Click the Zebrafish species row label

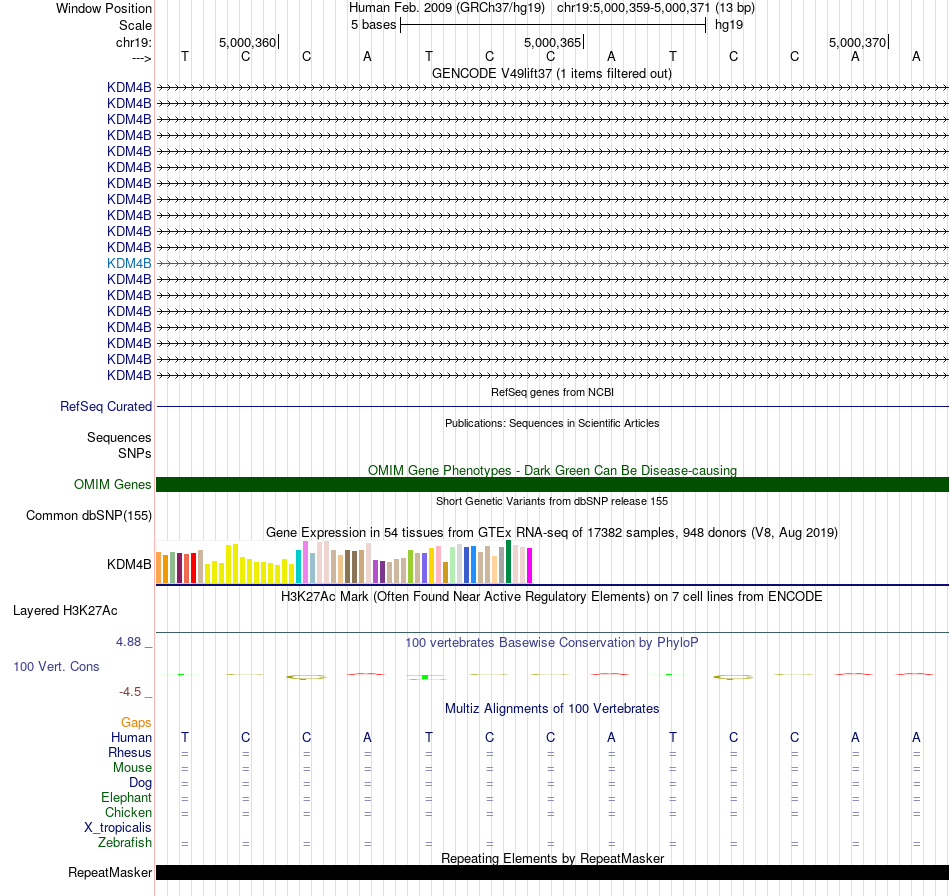point(125,843)
